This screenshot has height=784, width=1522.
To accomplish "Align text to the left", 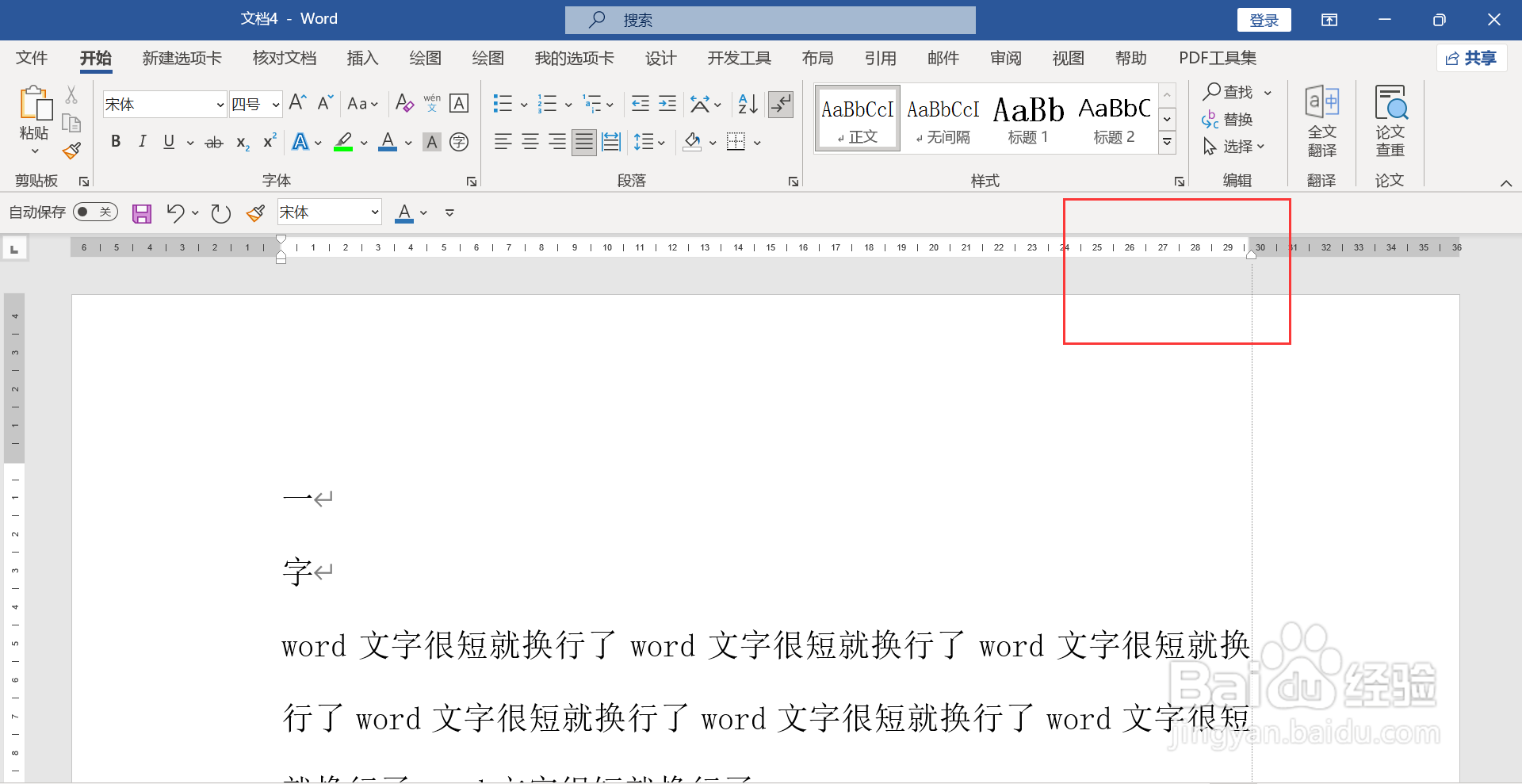I will click(503, 142).
